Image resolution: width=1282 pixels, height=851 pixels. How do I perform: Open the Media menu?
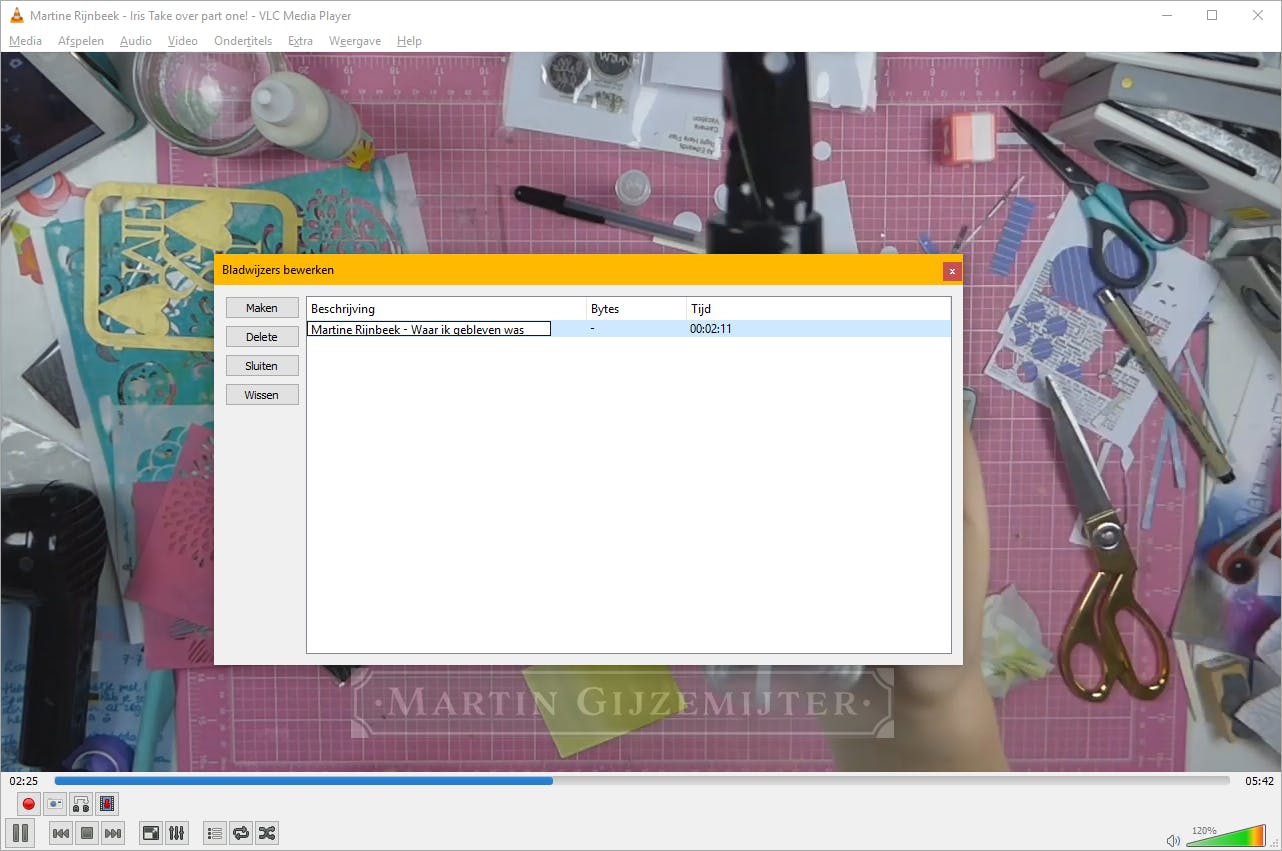coord(26,41)
